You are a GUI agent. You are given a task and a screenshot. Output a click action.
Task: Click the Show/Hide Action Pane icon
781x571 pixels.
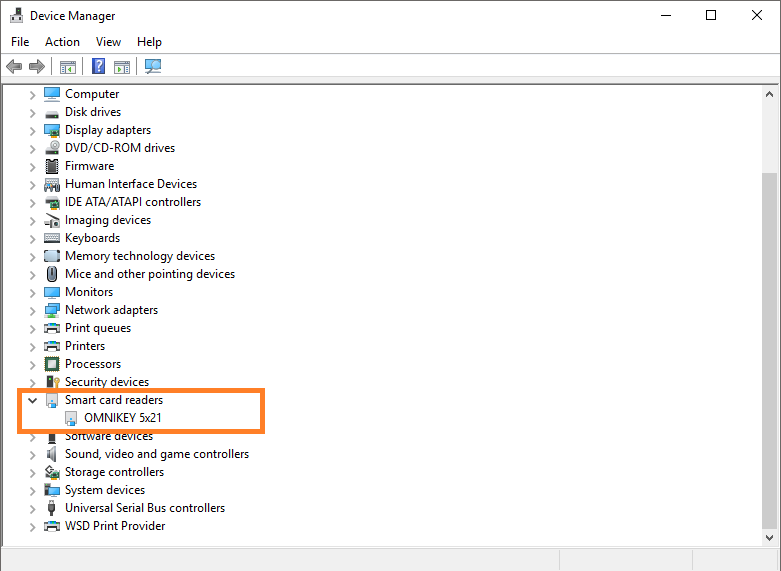pyautogui.click(x=122, y=67)
